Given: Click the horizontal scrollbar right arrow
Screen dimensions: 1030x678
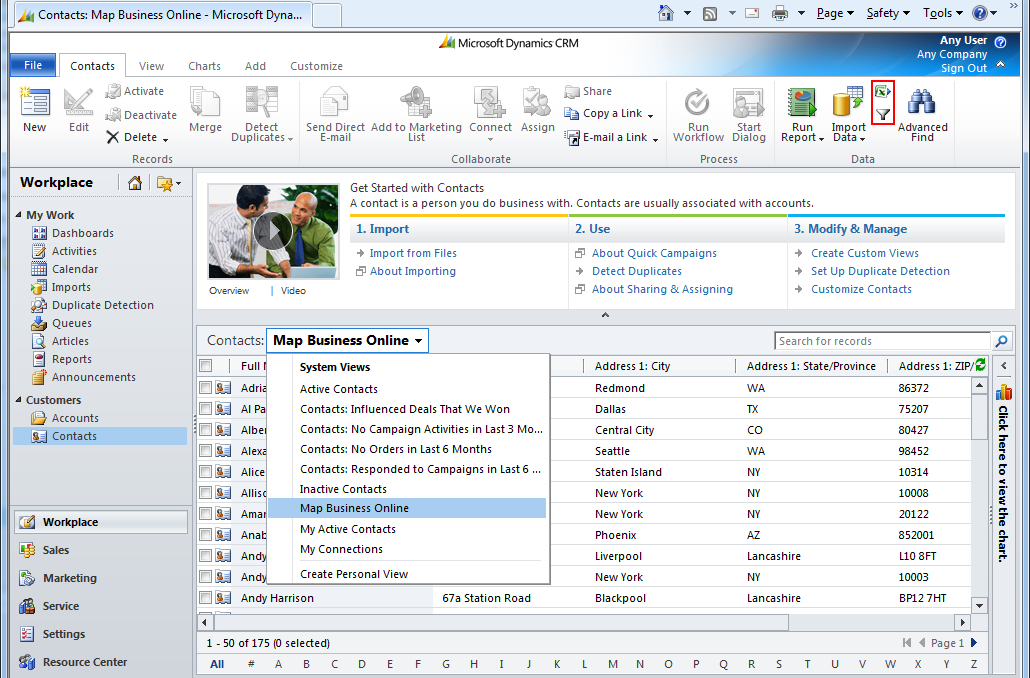Looking at the screenshot, I should click(962, 622).
